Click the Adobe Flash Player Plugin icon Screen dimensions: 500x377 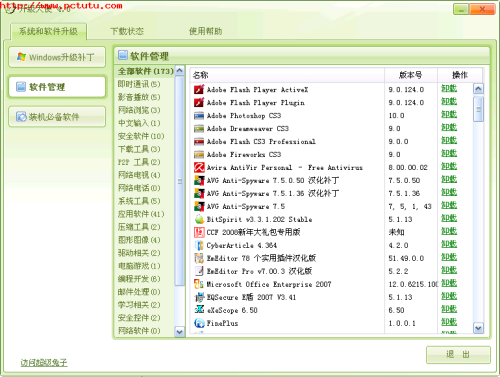199,102
